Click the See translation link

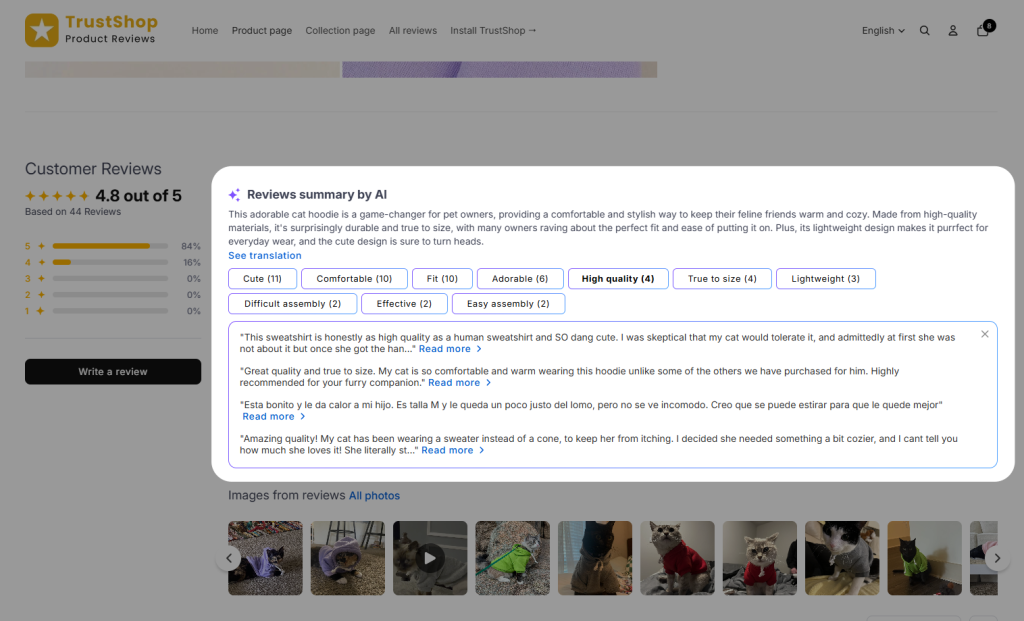click(x=264, y=256)
